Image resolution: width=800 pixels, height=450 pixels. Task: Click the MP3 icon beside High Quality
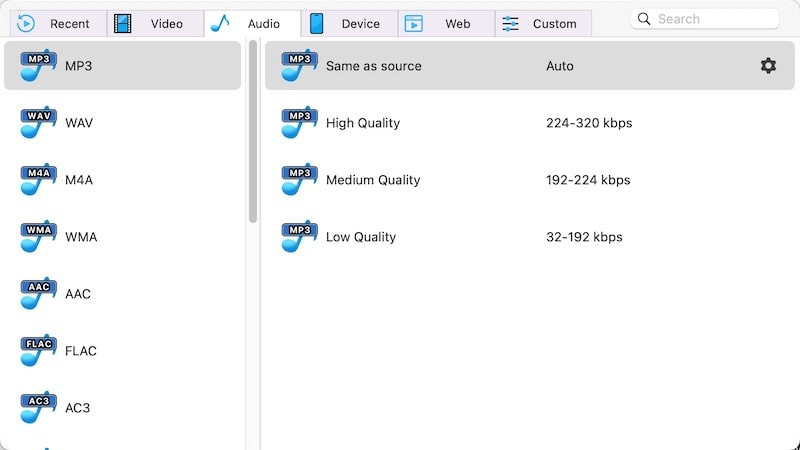click(x=299, y=123)
